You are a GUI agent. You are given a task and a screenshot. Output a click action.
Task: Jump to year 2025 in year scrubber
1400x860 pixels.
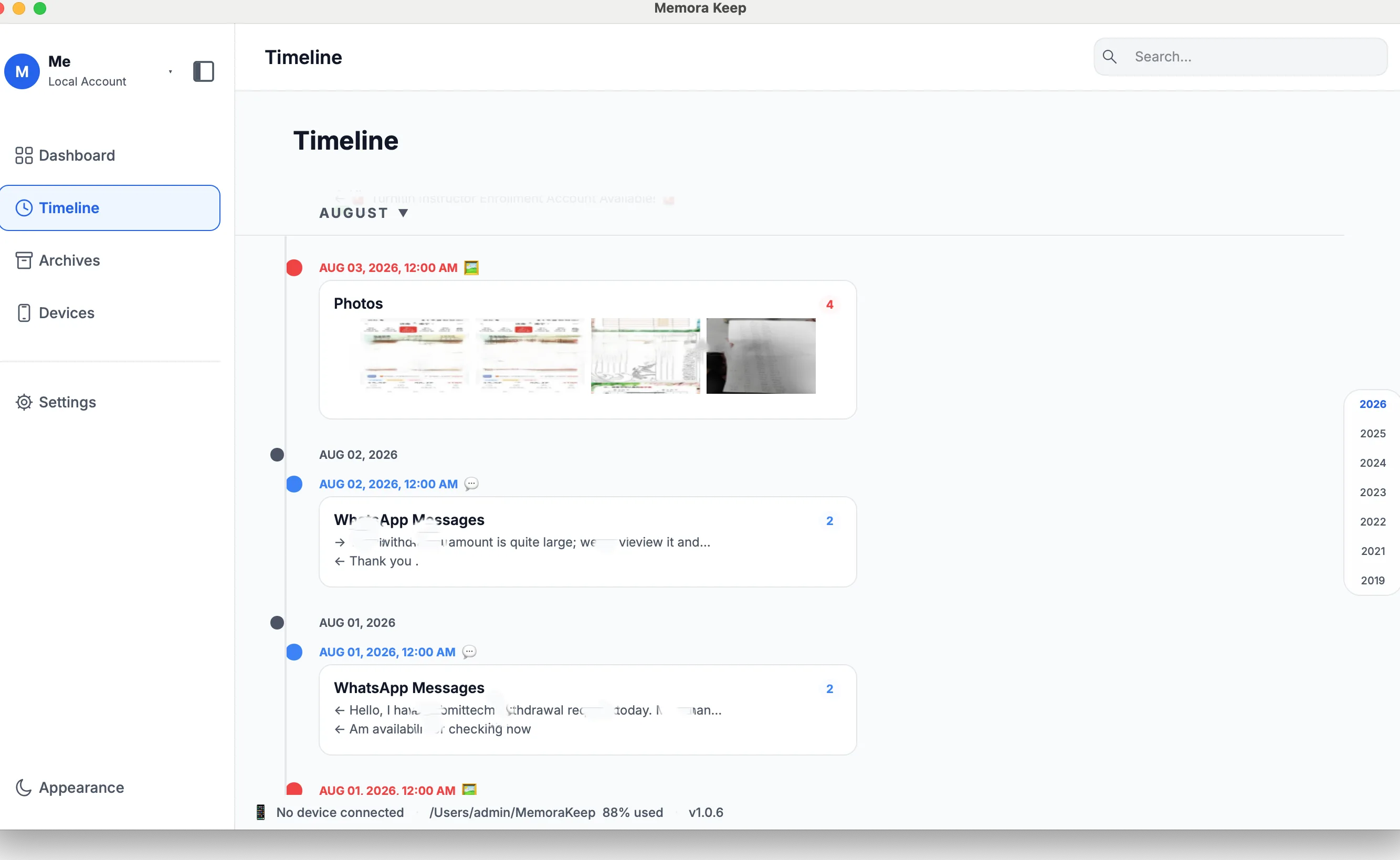pos(1373,434)
